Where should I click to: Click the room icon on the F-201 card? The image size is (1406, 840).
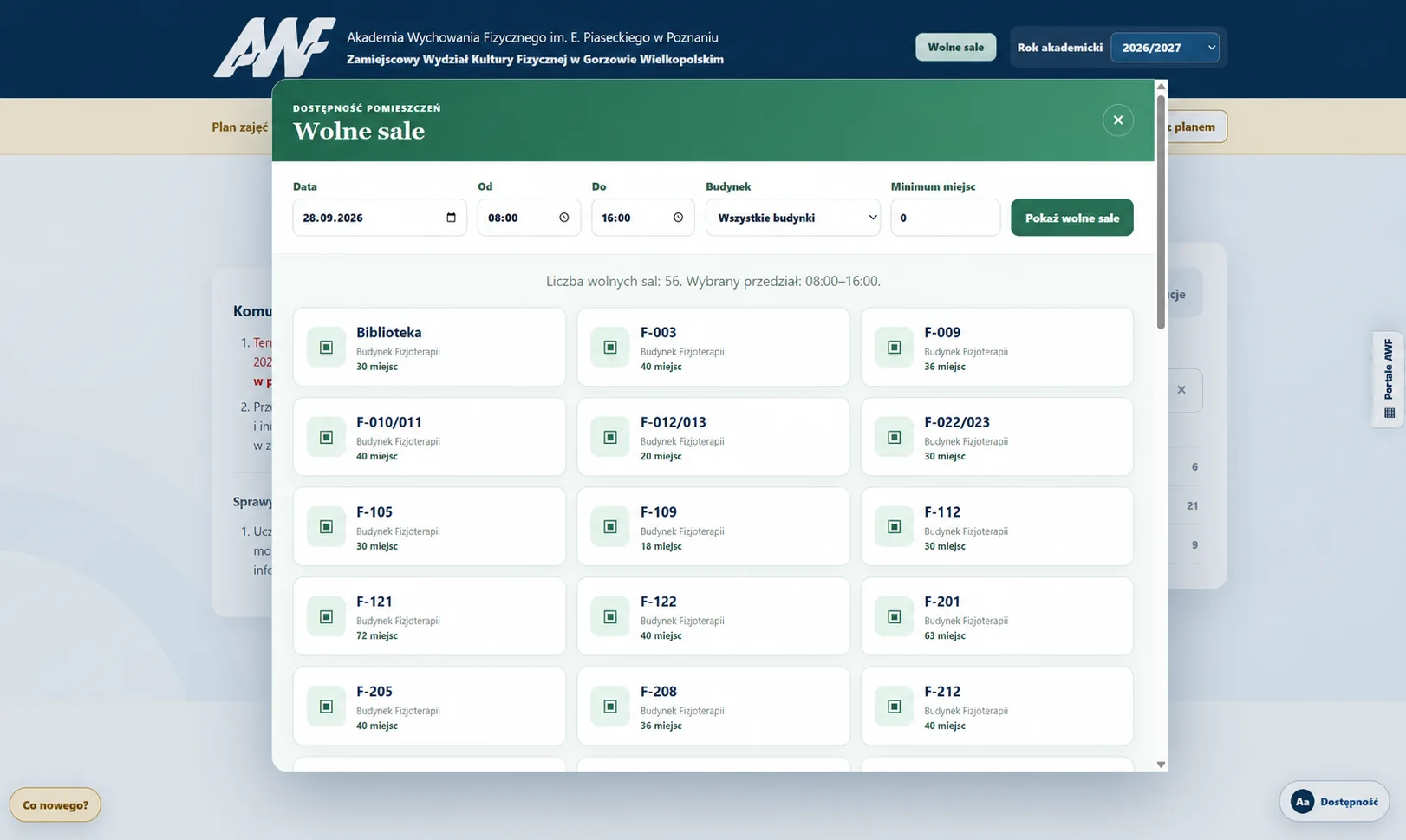coord(894,616)
